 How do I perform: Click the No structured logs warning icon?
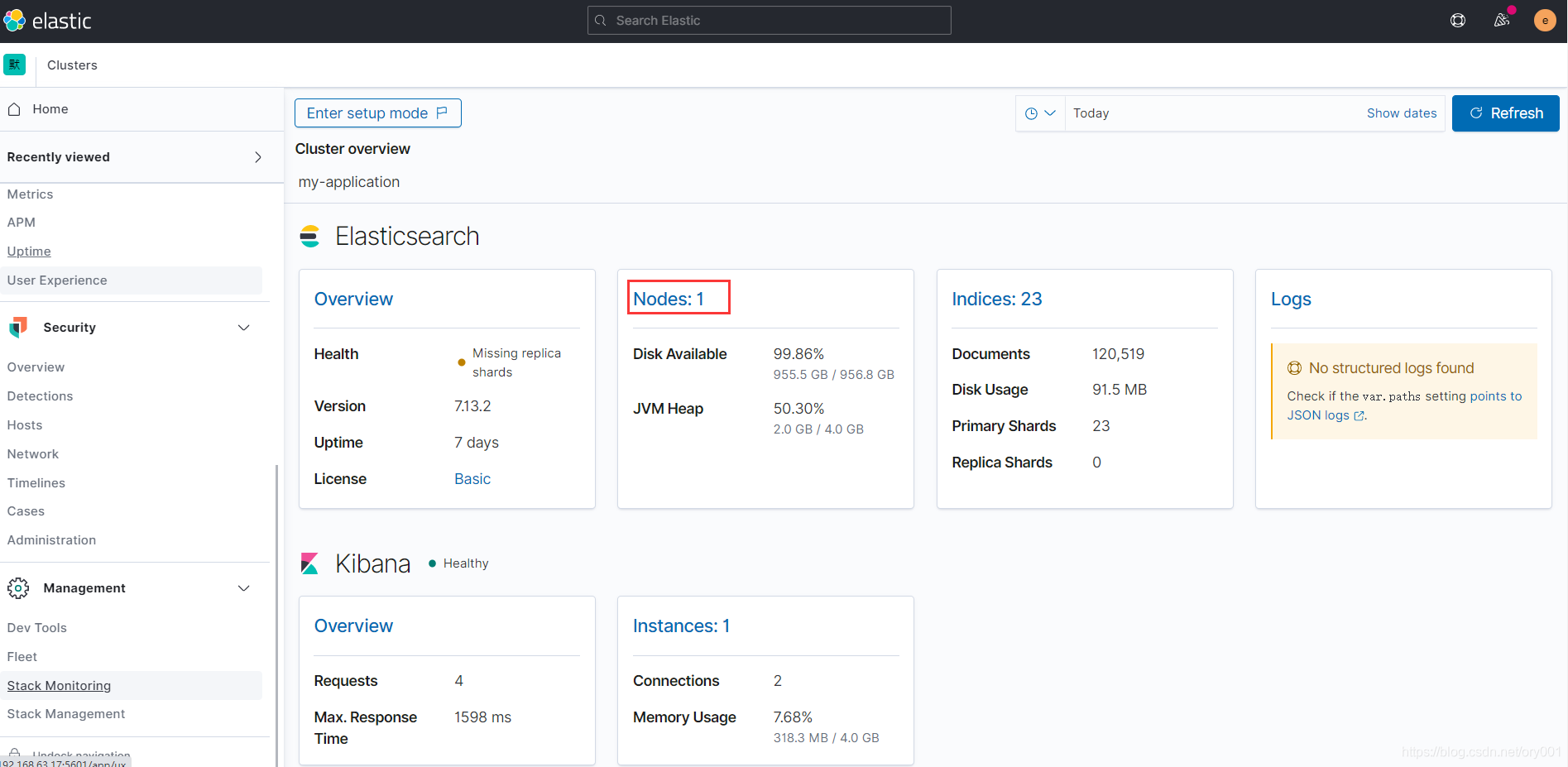(x=1294, y=368)
